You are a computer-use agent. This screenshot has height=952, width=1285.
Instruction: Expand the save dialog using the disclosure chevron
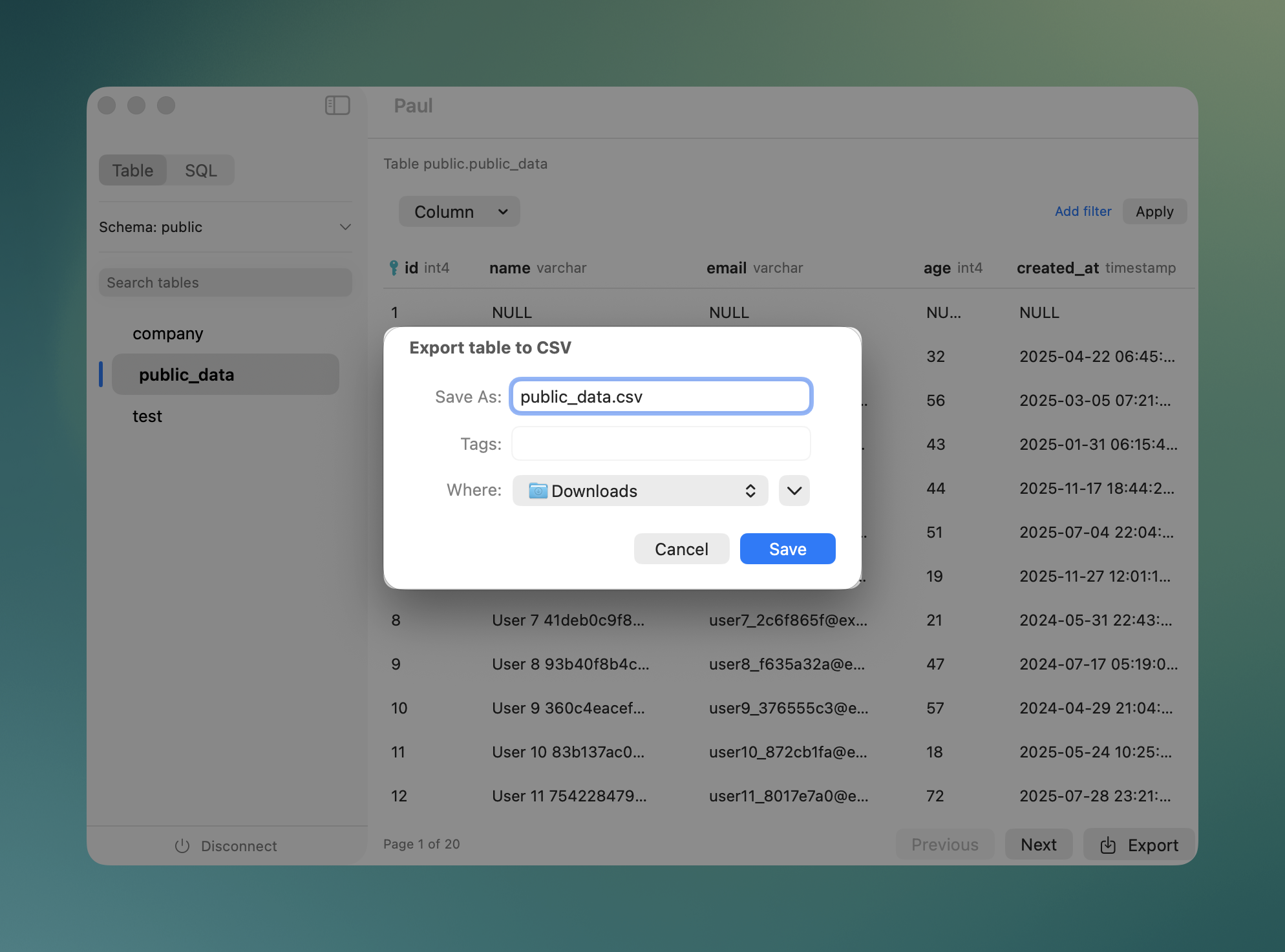pos(794,491)
